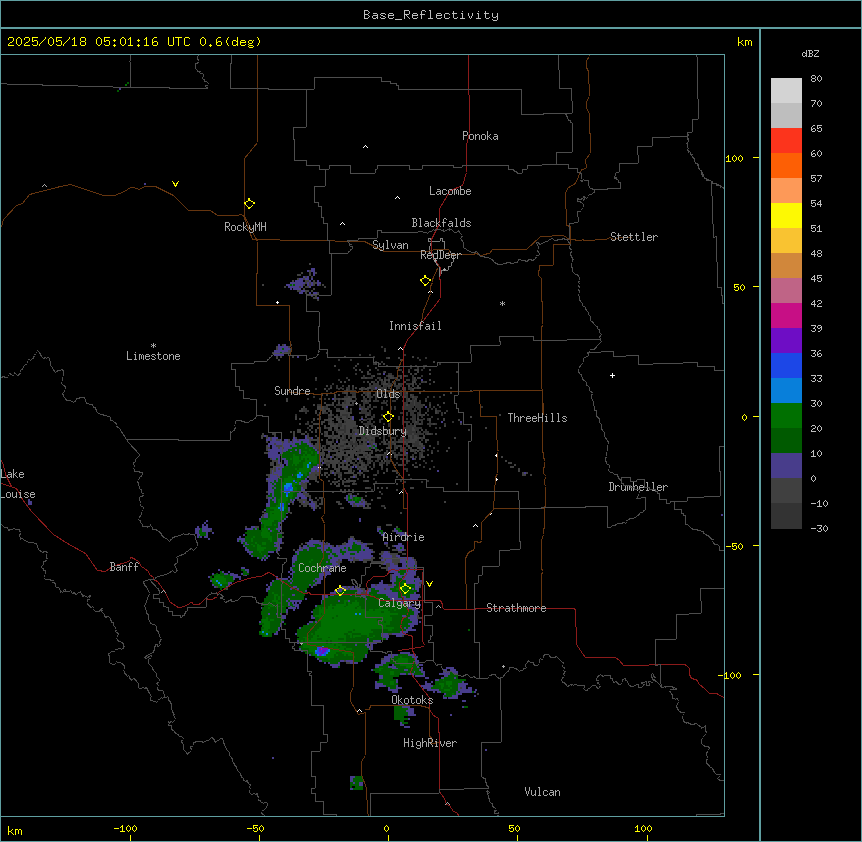
Task: Click the yellow V marker east of Calgary
Action: (x=429, y=584)
